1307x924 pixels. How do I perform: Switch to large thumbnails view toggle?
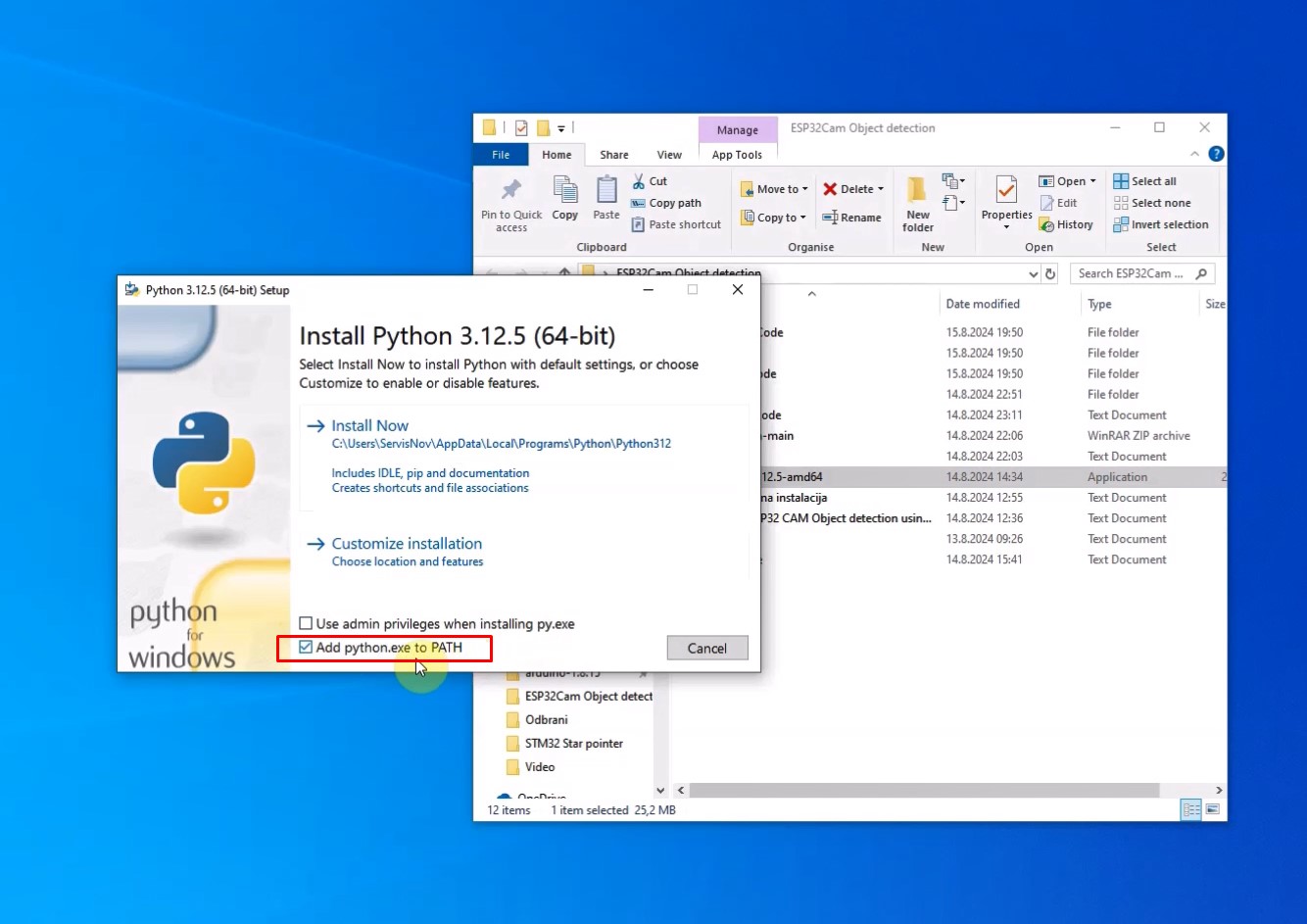coord(1213,809)
